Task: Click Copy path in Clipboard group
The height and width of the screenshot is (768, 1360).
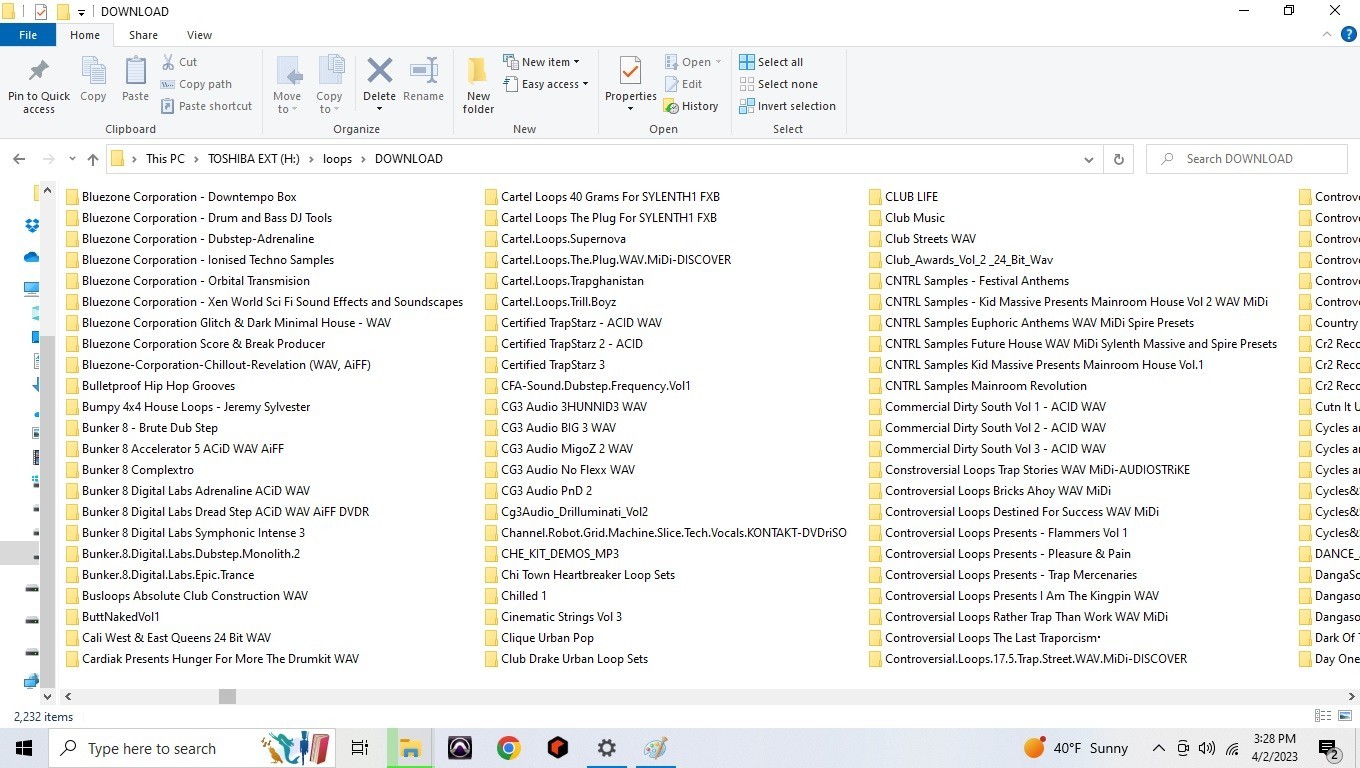Action: point(195,84)
